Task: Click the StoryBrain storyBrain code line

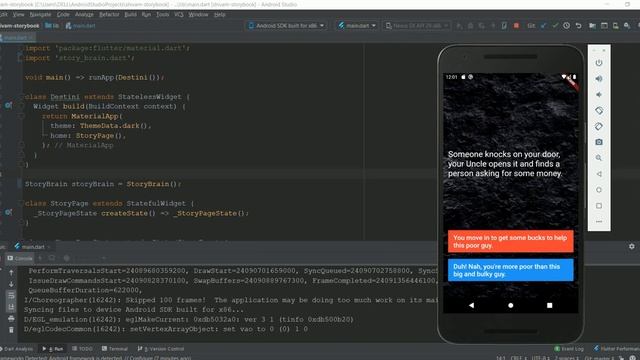Action: coord(102,184)
